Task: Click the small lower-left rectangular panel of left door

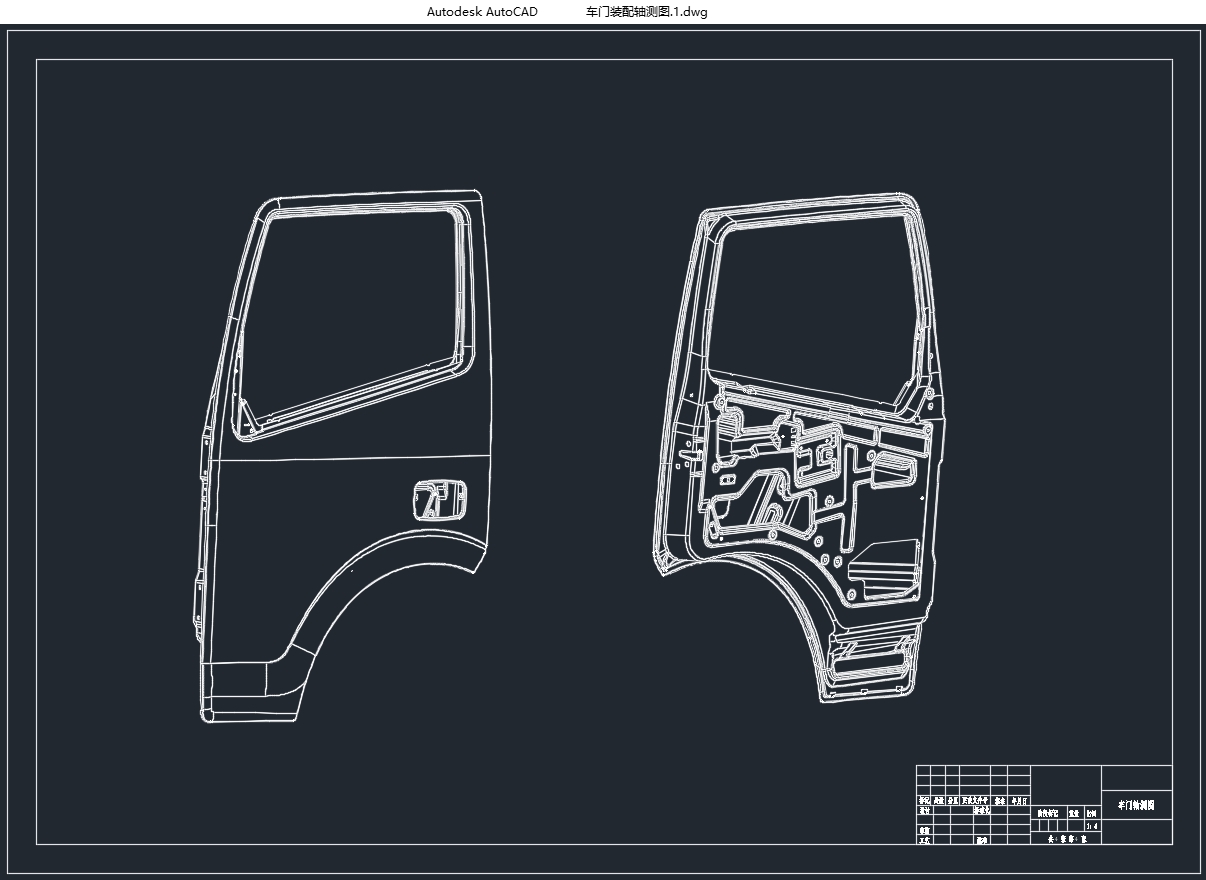Action: [x=236, y=681]
